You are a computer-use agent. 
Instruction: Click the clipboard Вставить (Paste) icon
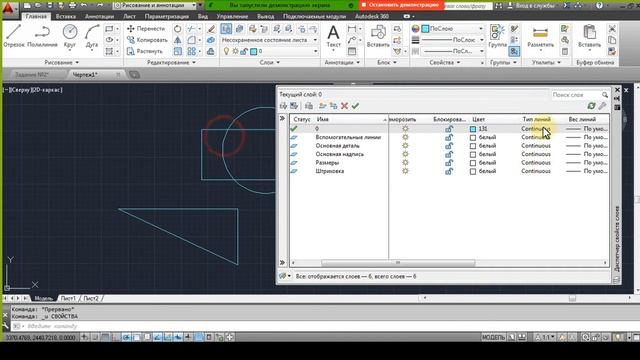pos(589,36)
